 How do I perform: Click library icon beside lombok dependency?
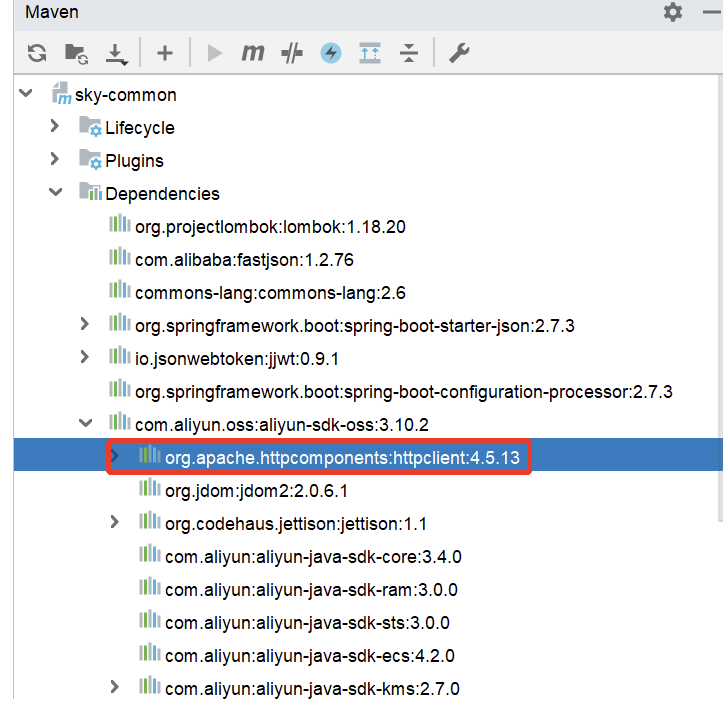coord(120,224)
